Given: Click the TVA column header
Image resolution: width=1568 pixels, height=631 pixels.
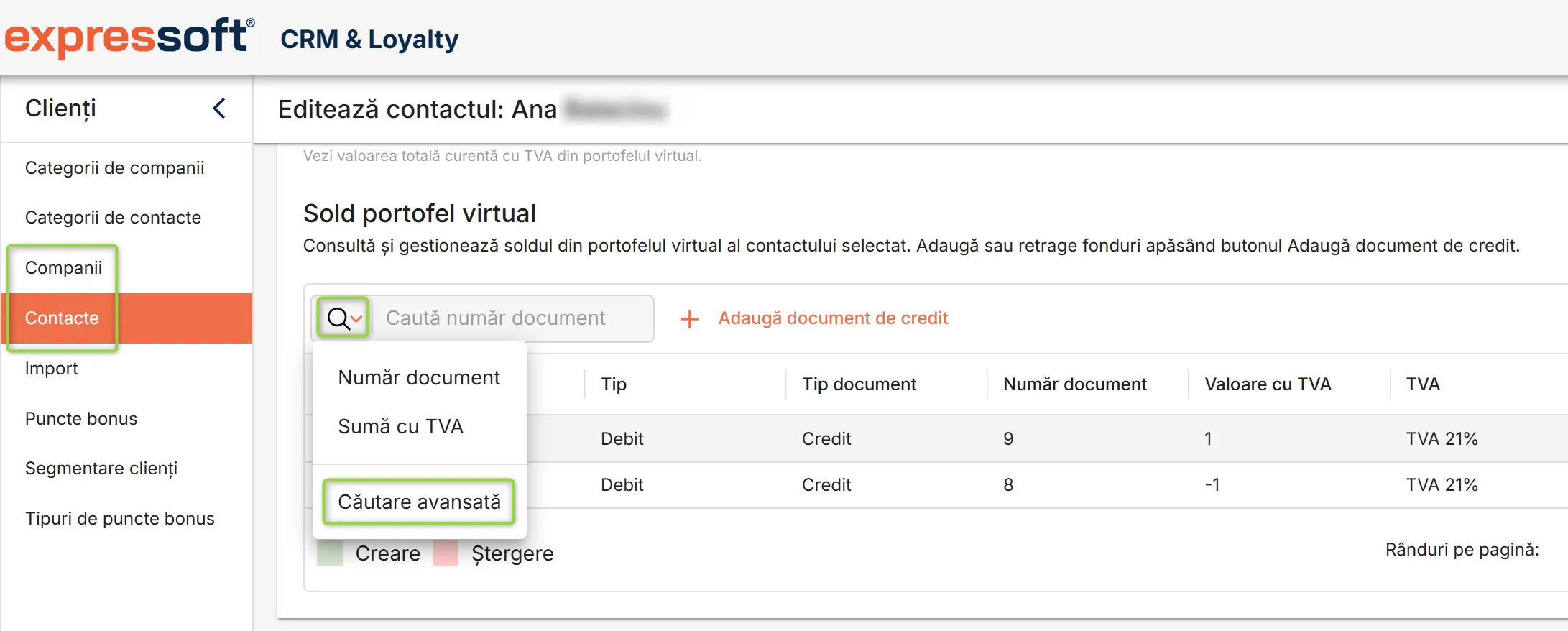Looking at the screenshot, I should [1423, 384].
